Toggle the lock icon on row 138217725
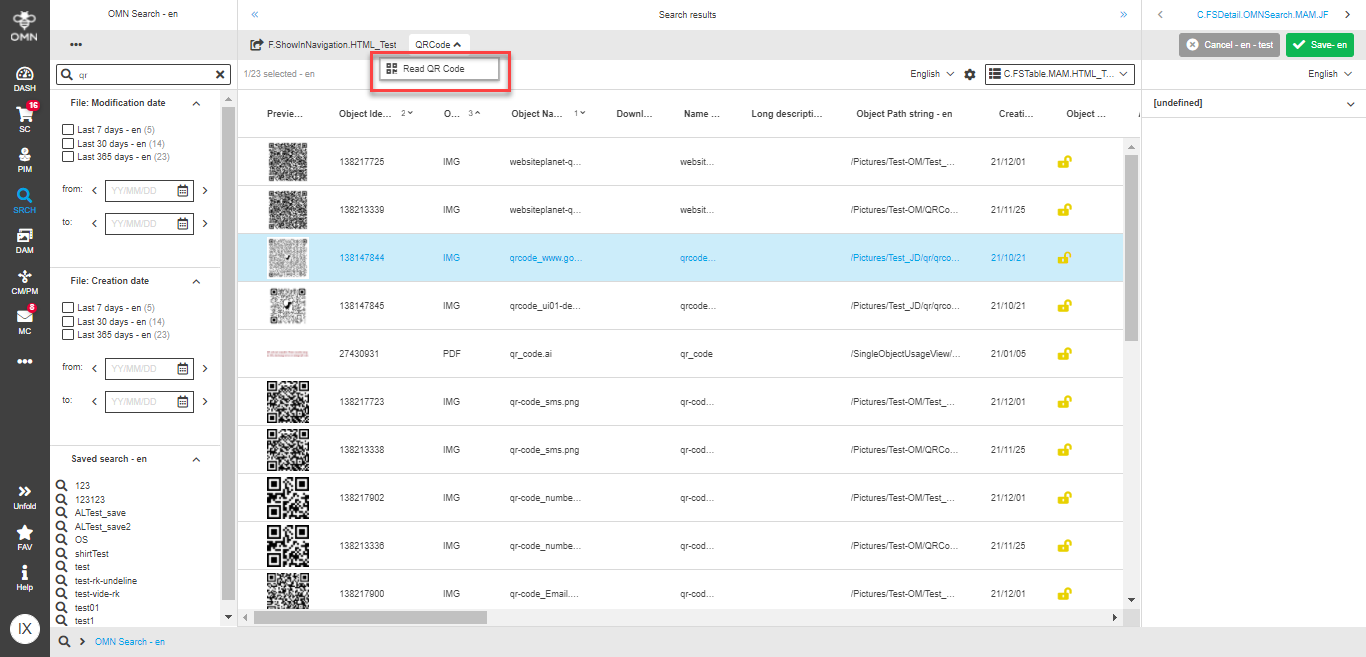The width and height of the screenshot is (1366, 657). click(x=1064, y=161)
